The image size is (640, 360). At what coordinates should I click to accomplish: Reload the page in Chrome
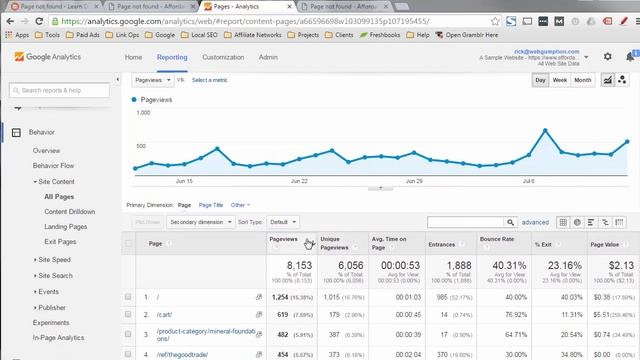39,21
